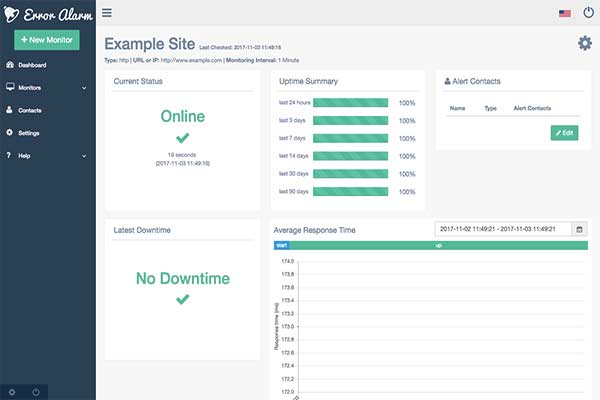Click the Alert Contacts column header in the table
The width and height of the screenshot is (600, 400).
click(532, 108)
